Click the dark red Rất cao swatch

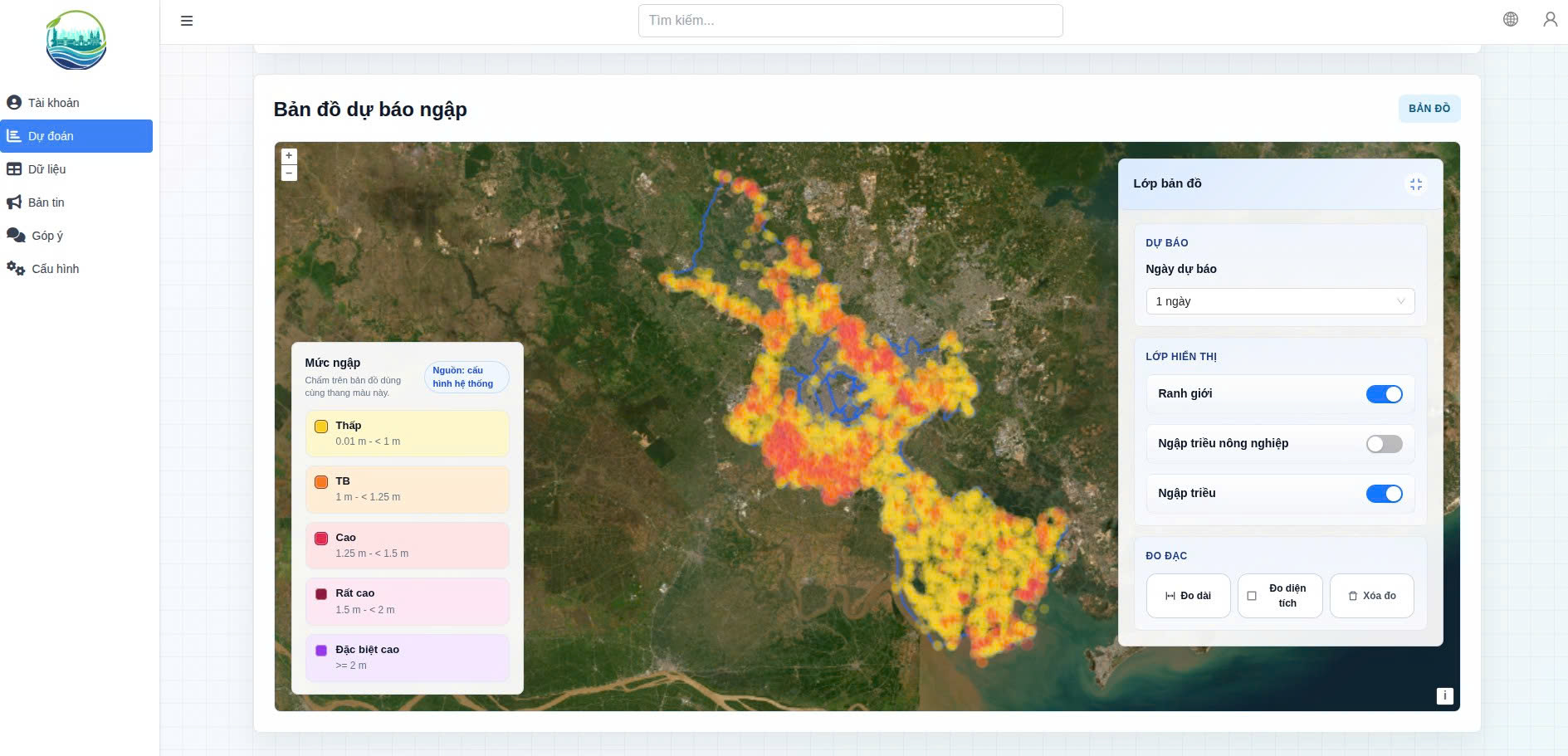tap(321, 594)
